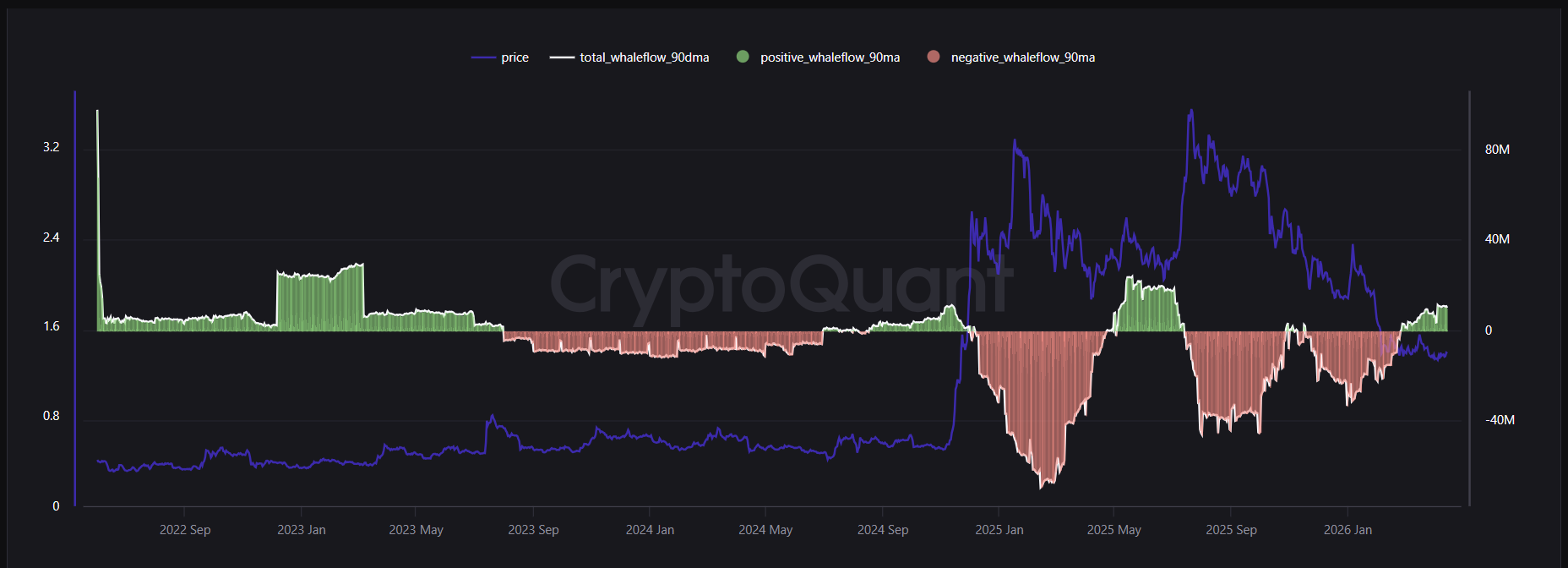This screenshot has width=1568, height=568.
Task: Click the 3.2 value on the left axis
Action: pos(52,147)
